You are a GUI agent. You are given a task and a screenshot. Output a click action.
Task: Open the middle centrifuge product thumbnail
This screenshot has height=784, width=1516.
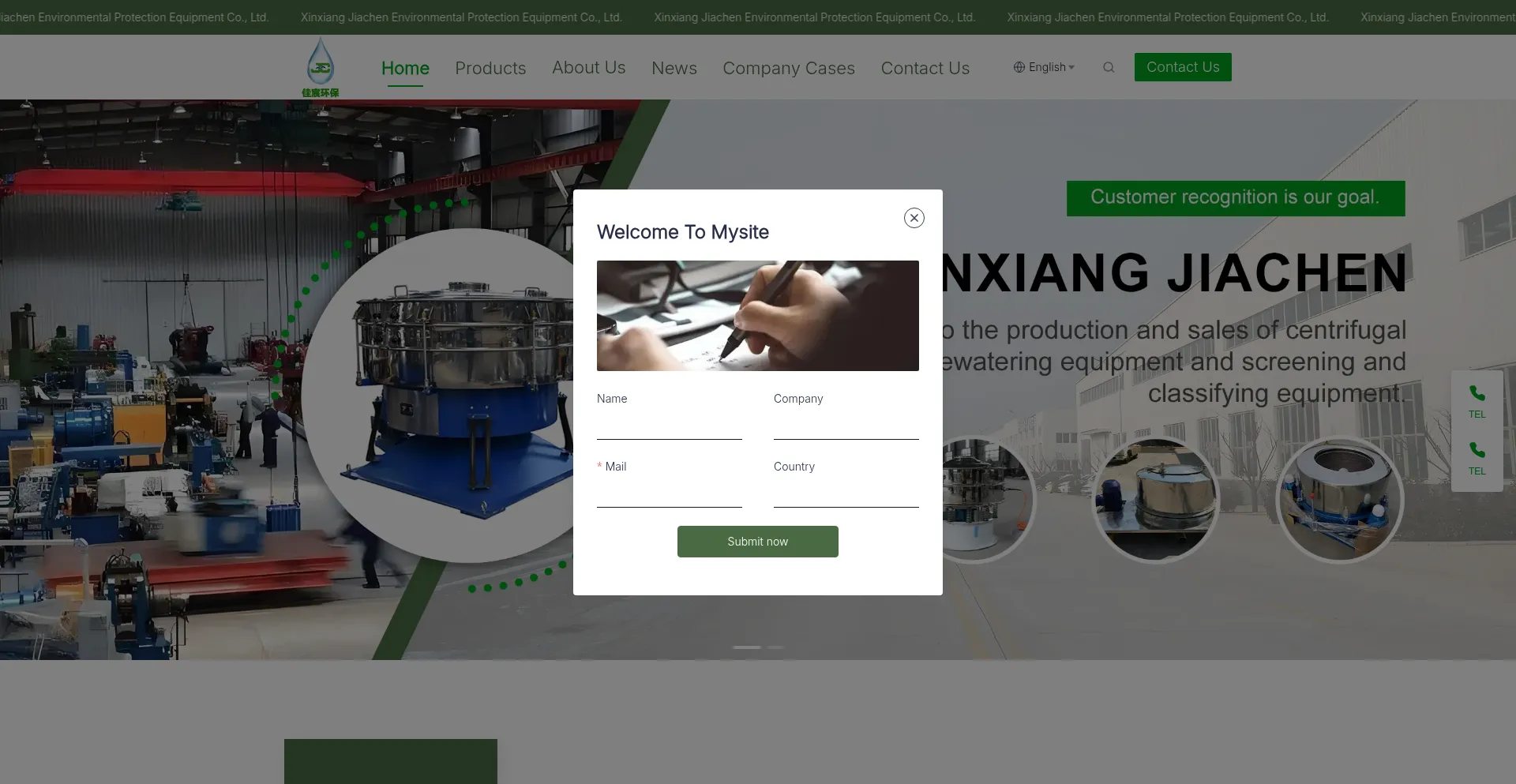(1155, 500)
